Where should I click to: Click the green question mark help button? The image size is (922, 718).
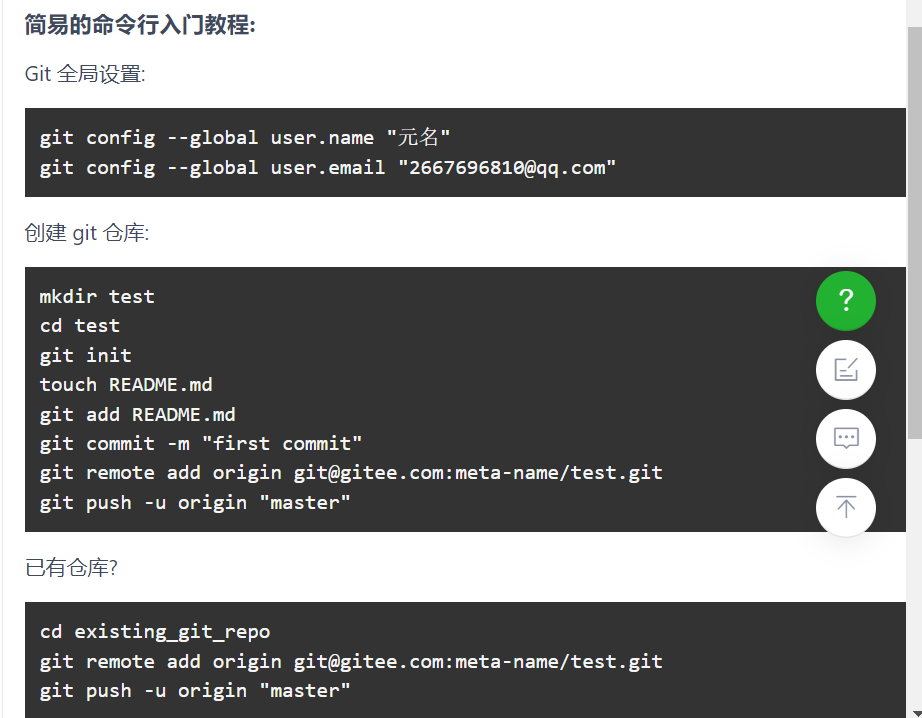point(846,301)
